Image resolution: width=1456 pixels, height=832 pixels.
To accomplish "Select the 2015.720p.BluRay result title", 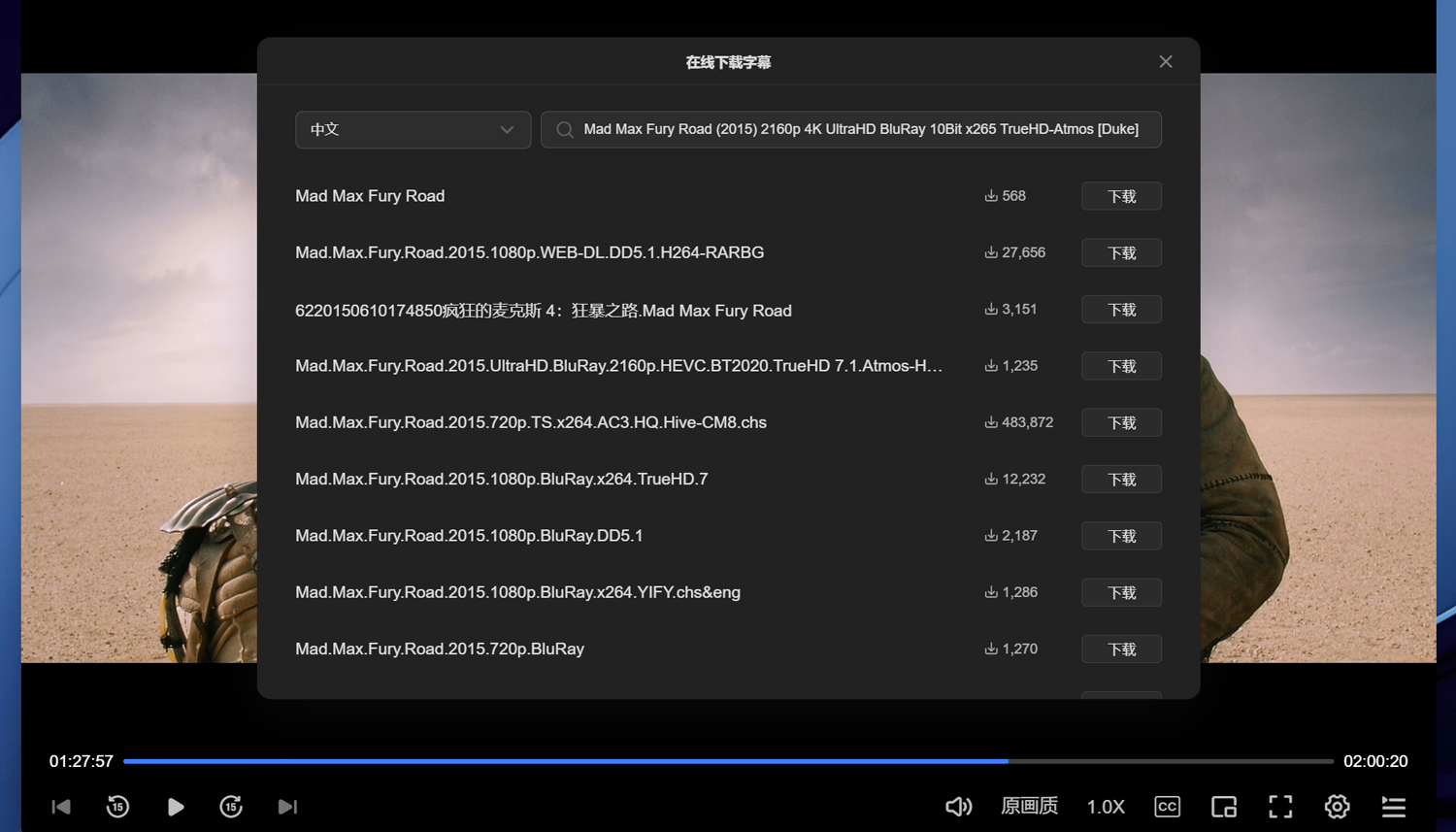I will [x=440, y=649].
